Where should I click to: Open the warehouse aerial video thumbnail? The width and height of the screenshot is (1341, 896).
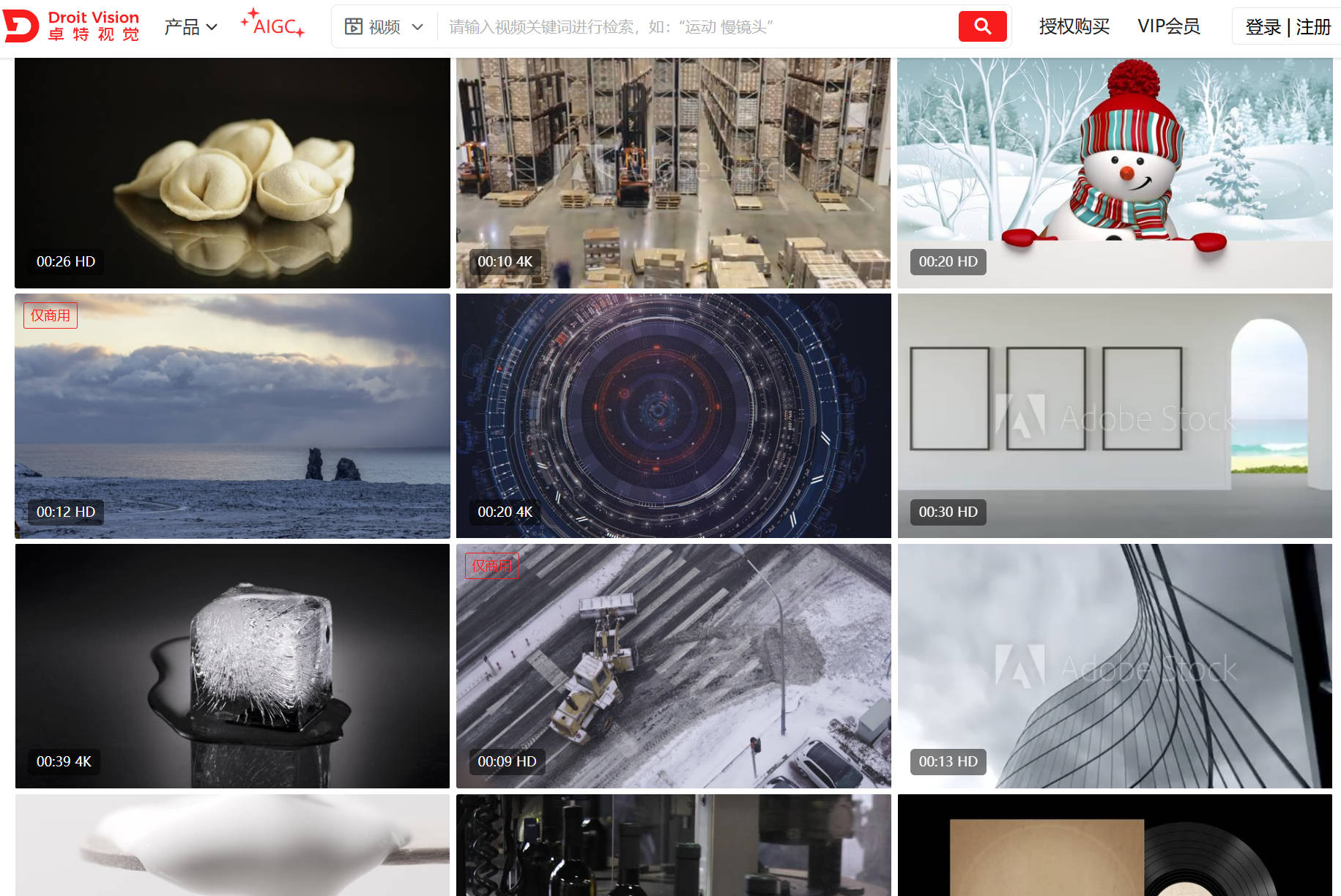pos(673,173)
